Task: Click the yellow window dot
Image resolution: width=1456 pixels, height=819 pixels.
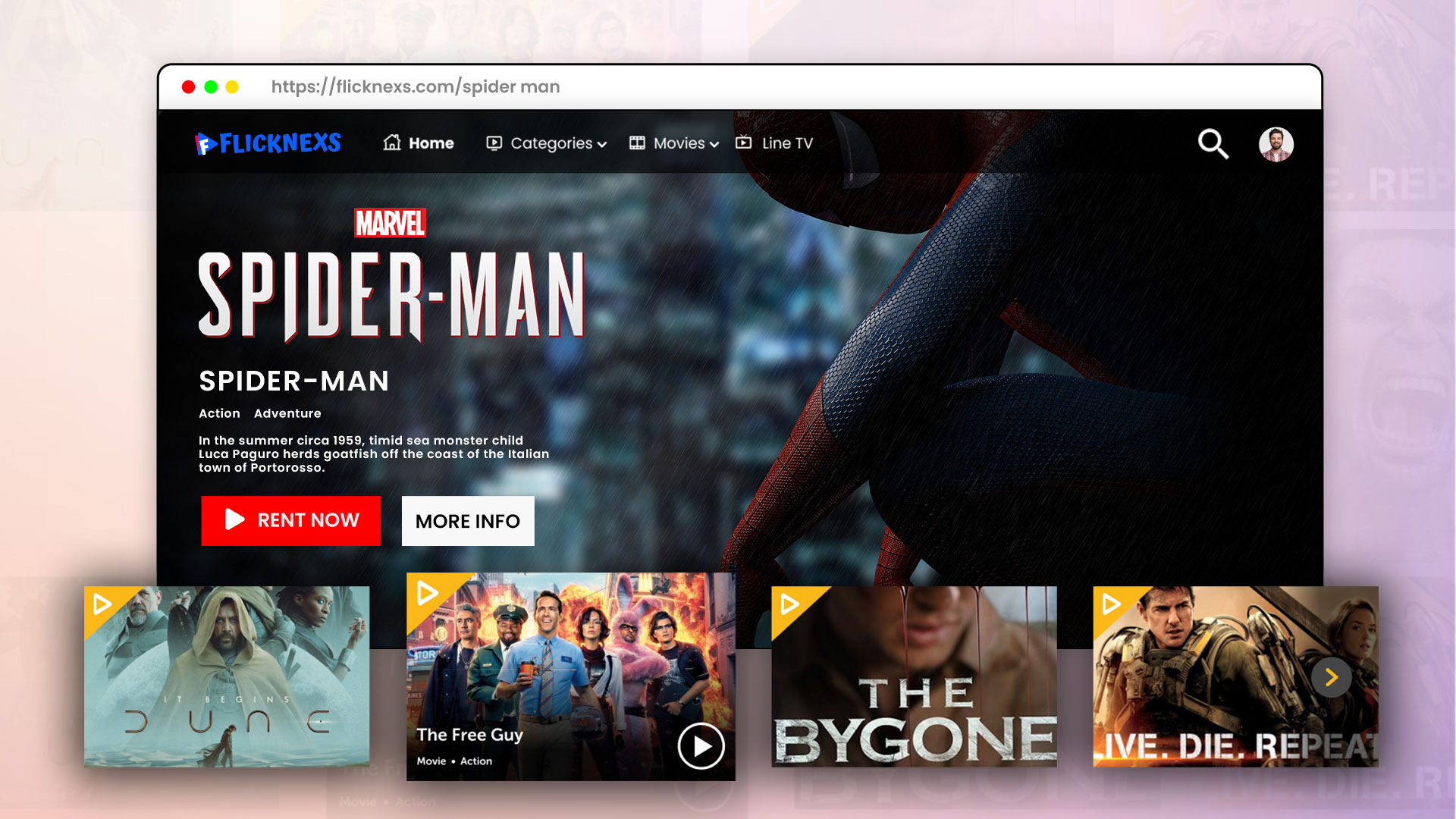Action: (x=232, y=87)
